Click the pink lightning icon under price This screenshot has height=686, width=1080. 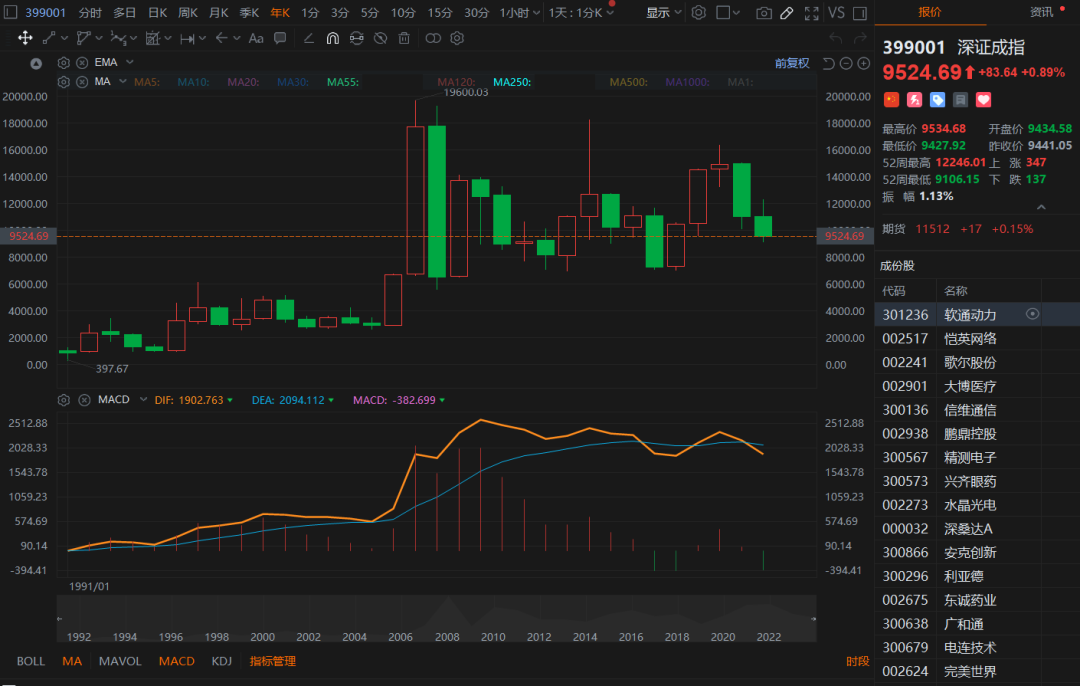click(x=914, y=100)
